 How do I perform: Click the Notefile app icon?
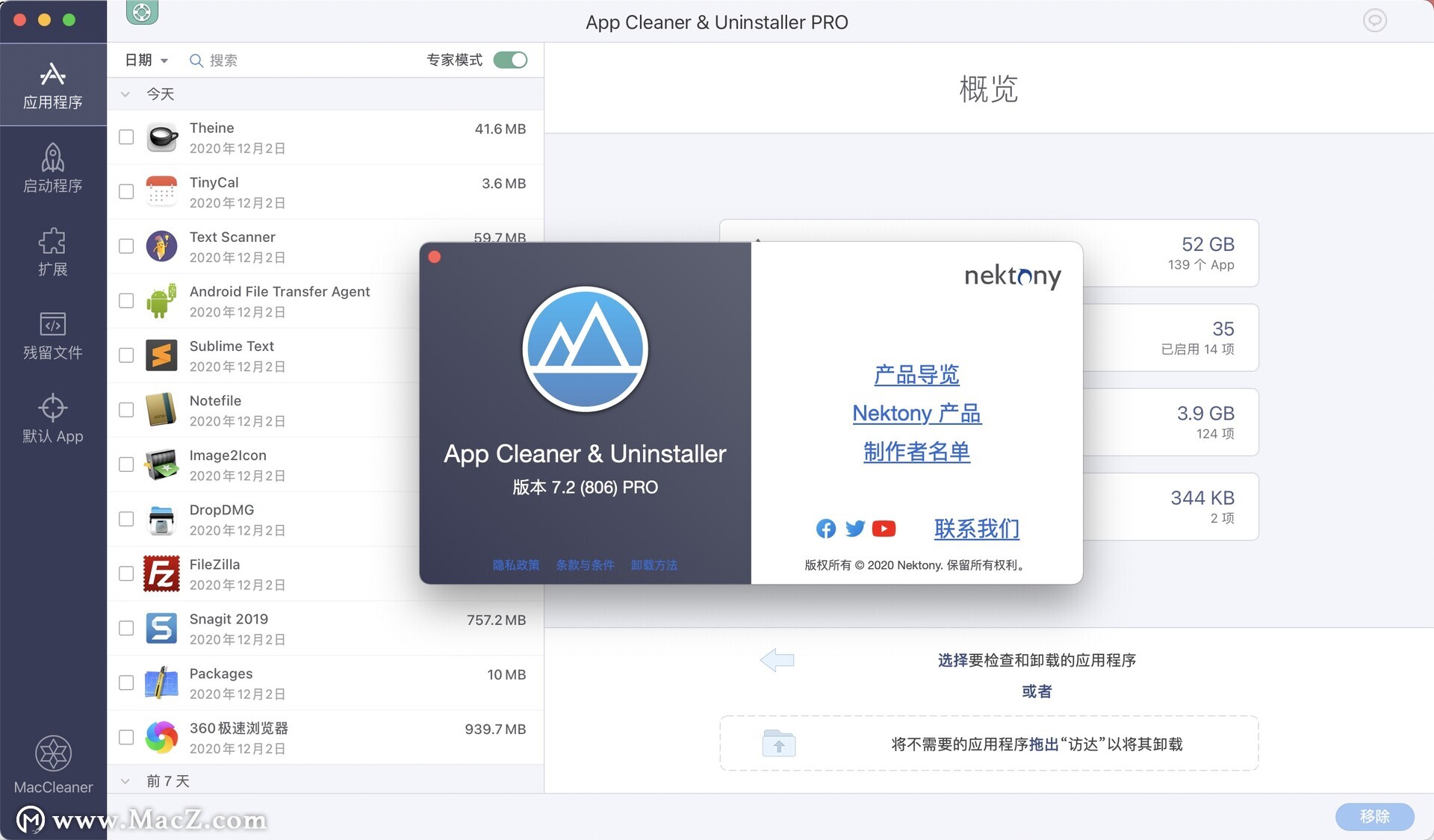point(161,410)
